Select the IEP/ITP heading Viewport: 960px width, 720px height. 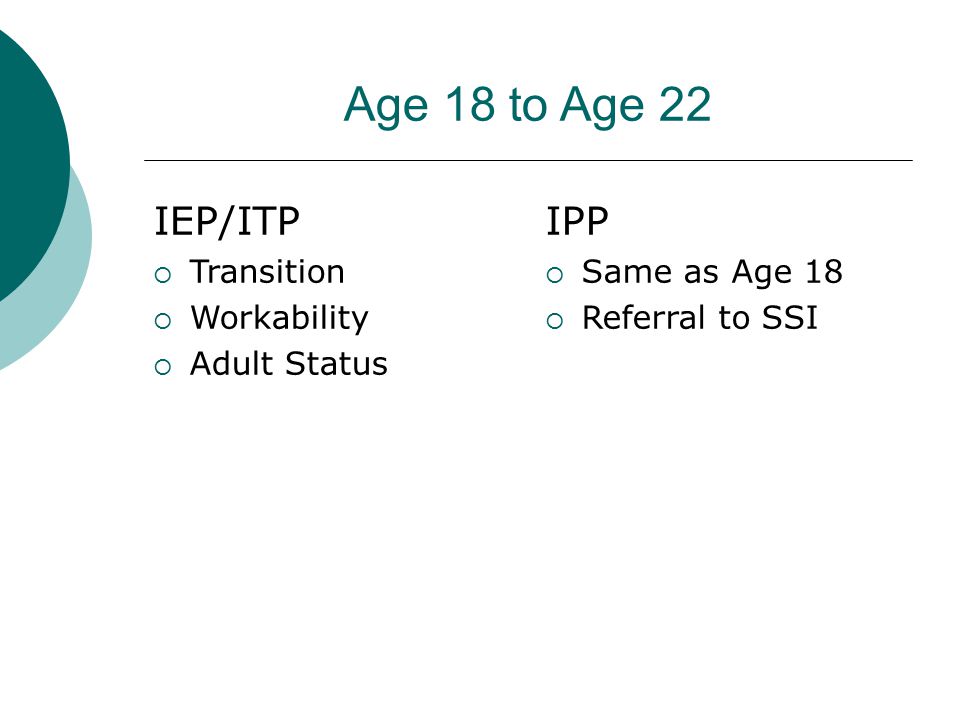[227, 222]
